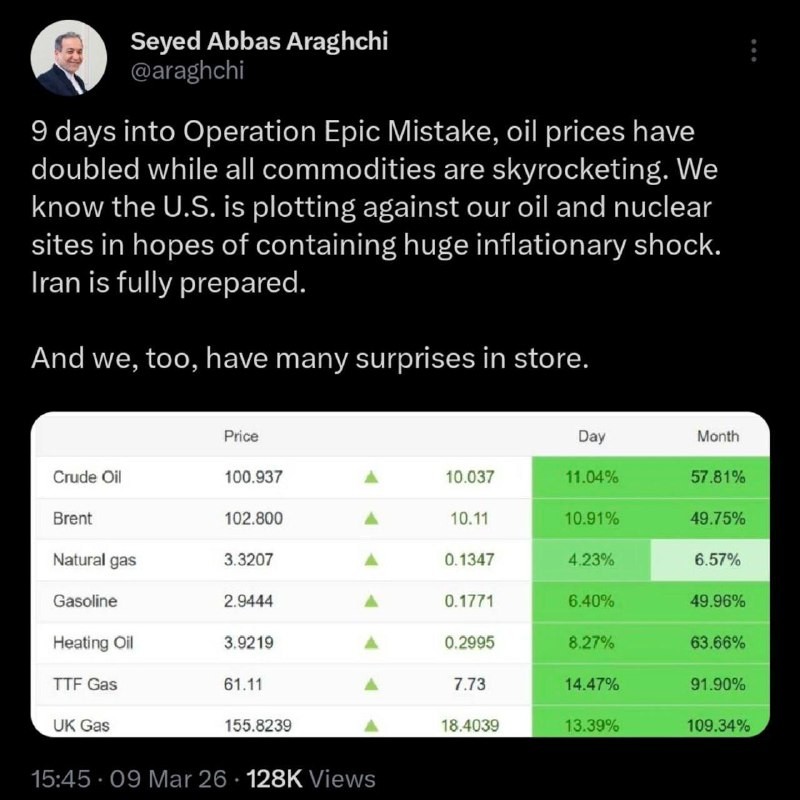Image resolution: width=800 pixels, height=800 pixels.
Task: Click the Heating Oil row's up arrow
Action: (x=370, y=643)
